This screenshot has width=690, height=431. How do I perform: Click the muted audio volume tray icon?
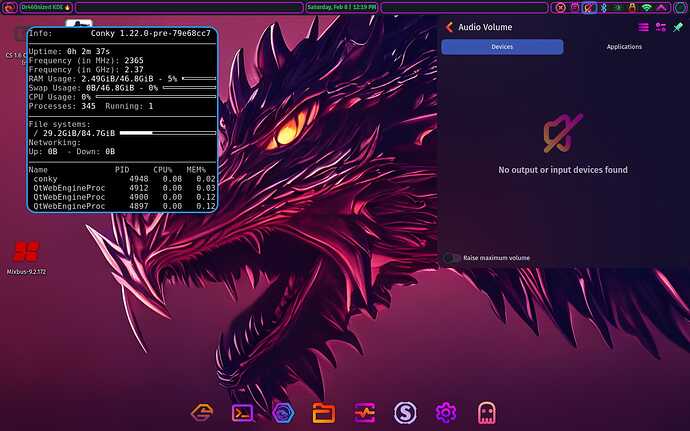589,7
